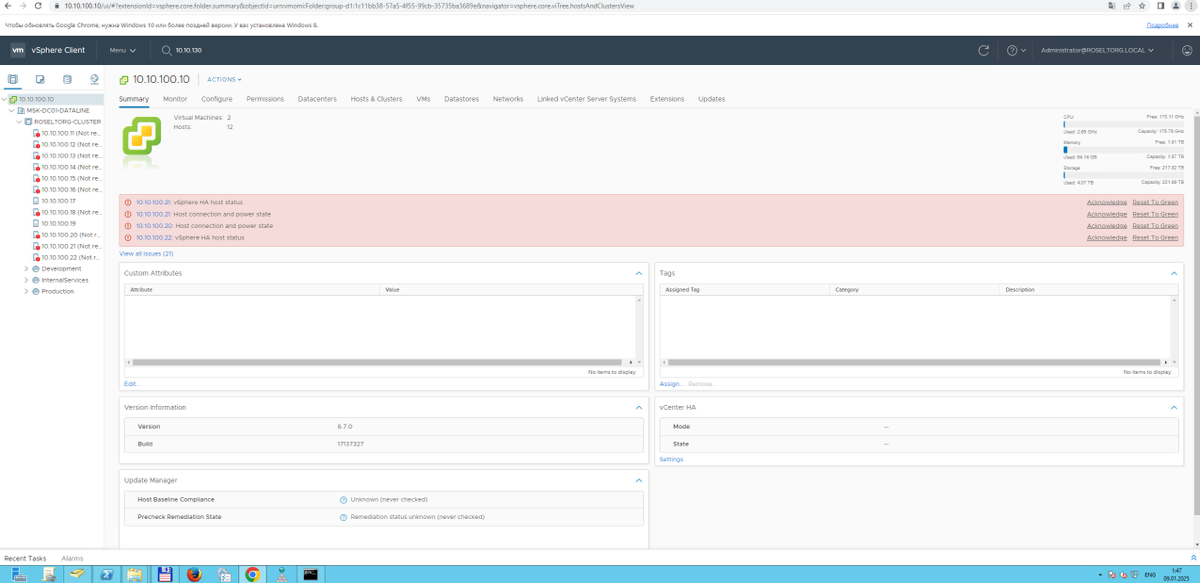Open the Hosts and Clusters inventory view icon
This screenshot has height=583, width=1200.
pyautogui.click(x=13, y=79)
